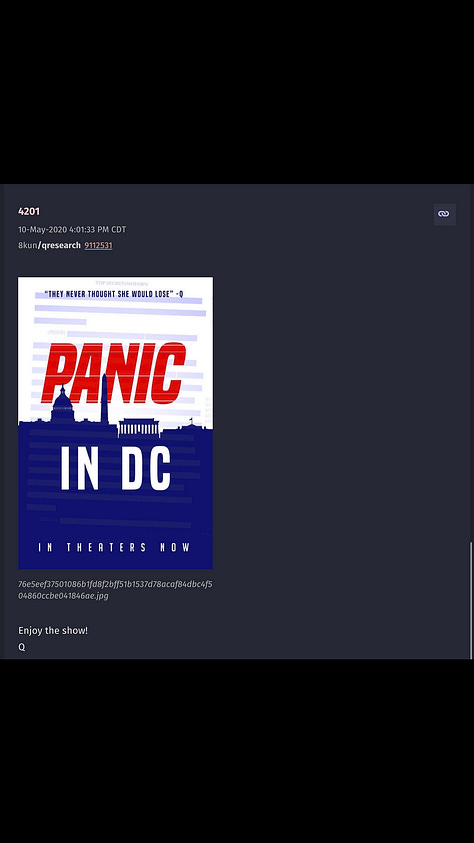Viewport: 474px width, 843px height.
Task: Click the vertical scrollbar thumb on right edge
Action: [x=471, y=600]
